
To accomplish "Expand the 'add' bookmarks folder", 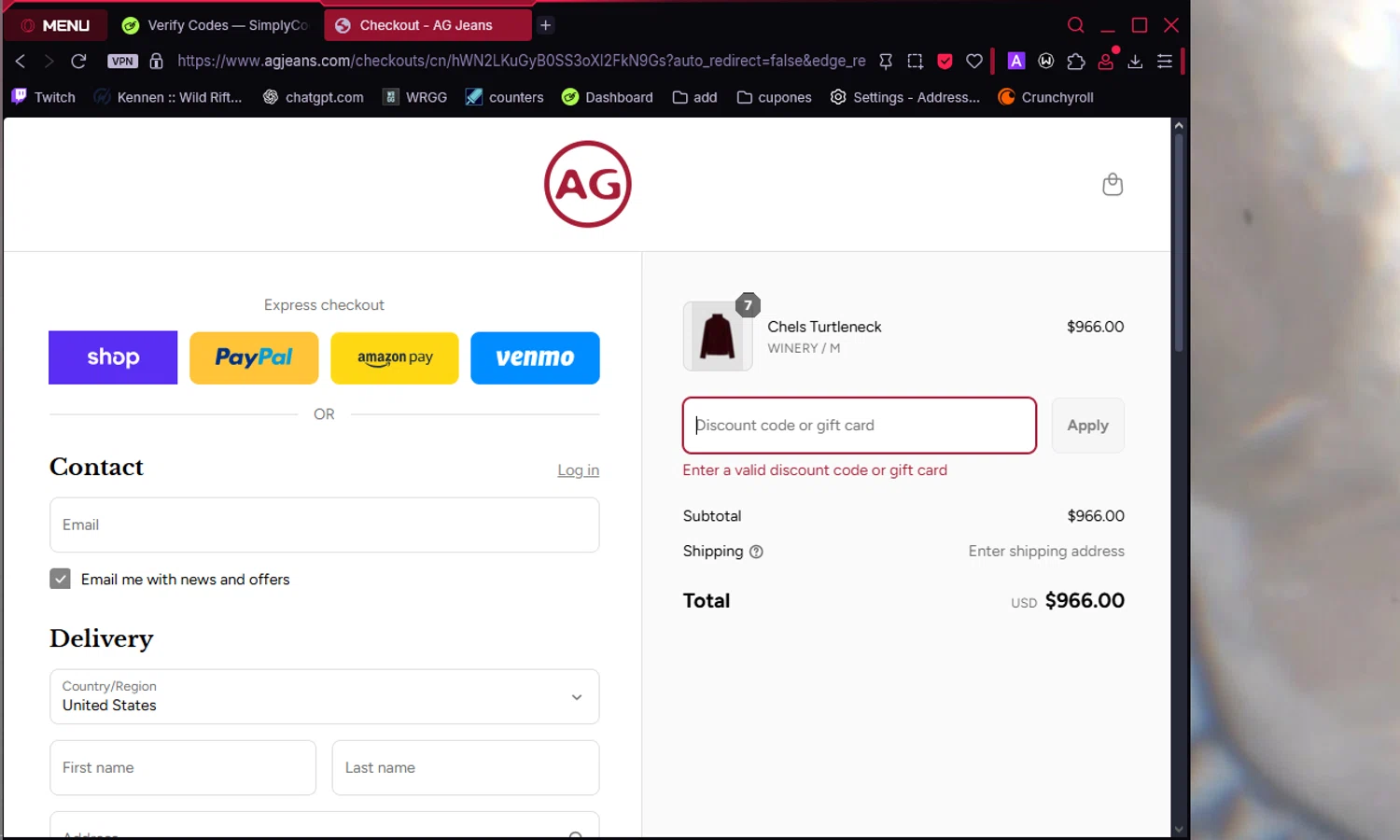I will click(x=695, y=97).
